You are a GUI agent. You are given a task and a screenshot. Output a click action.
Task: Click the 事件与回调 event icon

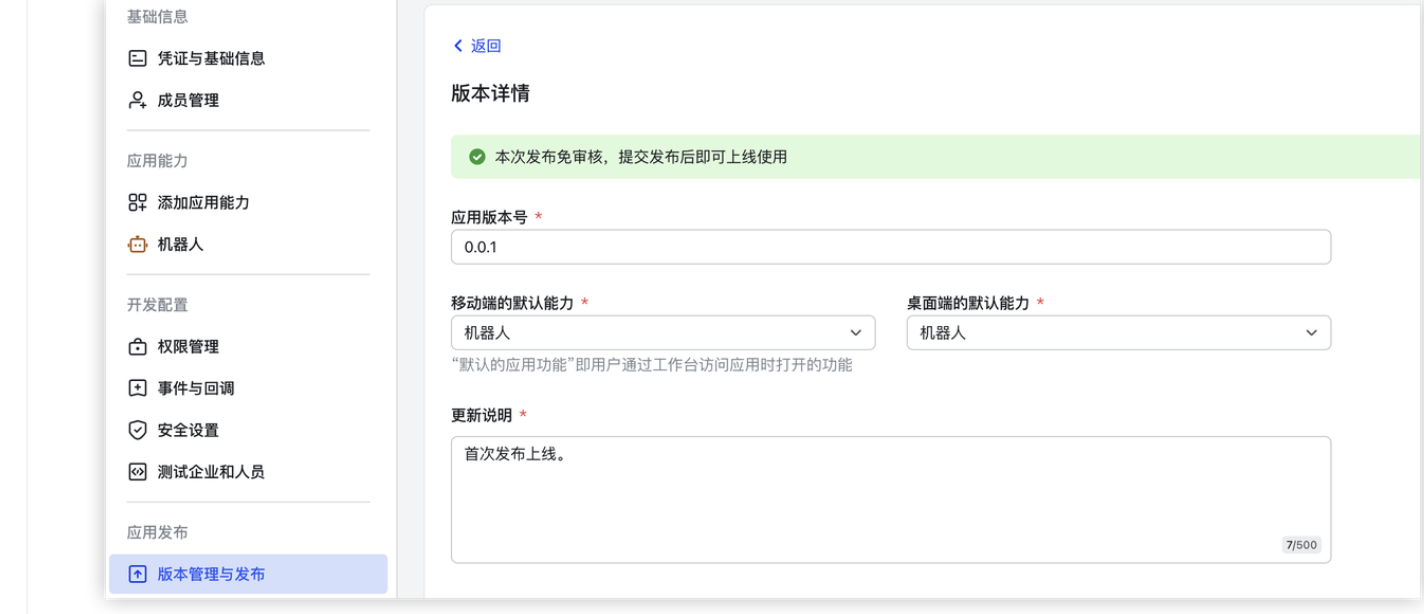point(136,388)
